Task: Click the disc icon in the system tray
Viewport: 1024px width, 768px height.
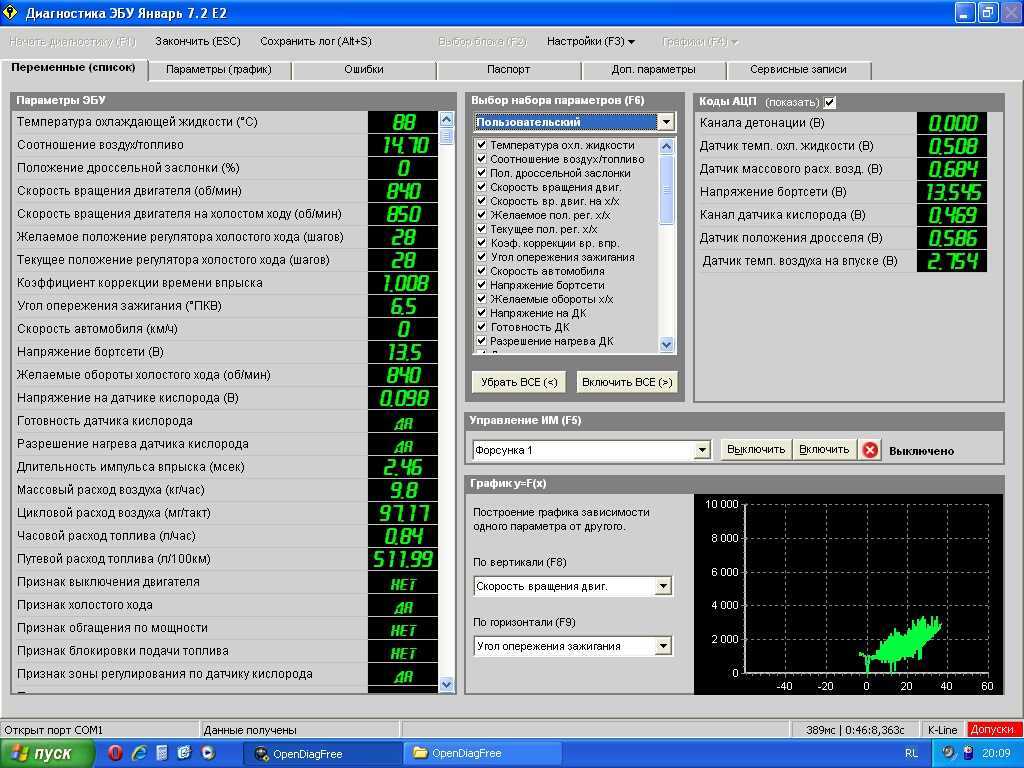Action: coord(949,753)
